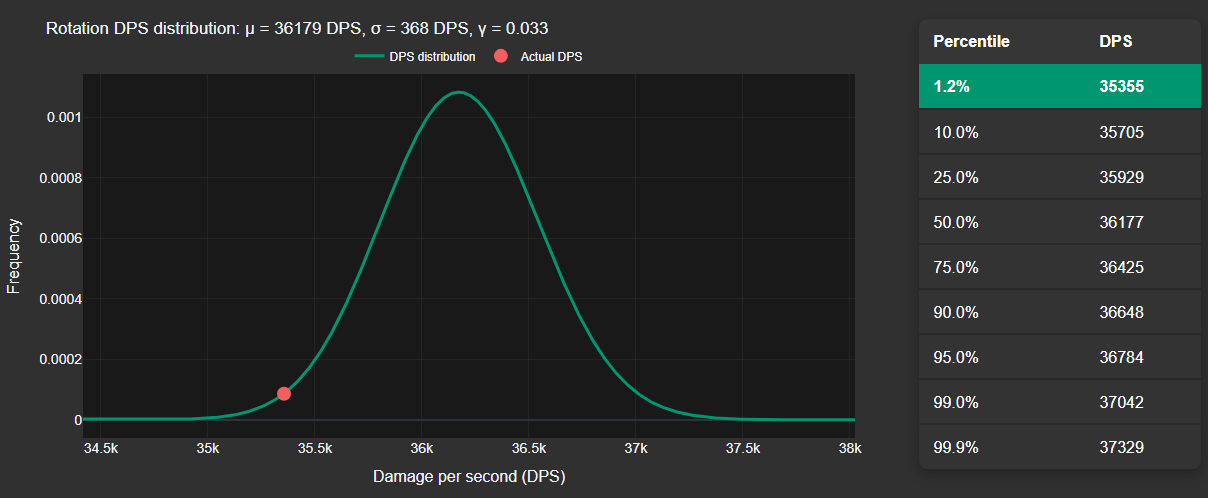Click the peak of the green distribution curve

(458, 92)
